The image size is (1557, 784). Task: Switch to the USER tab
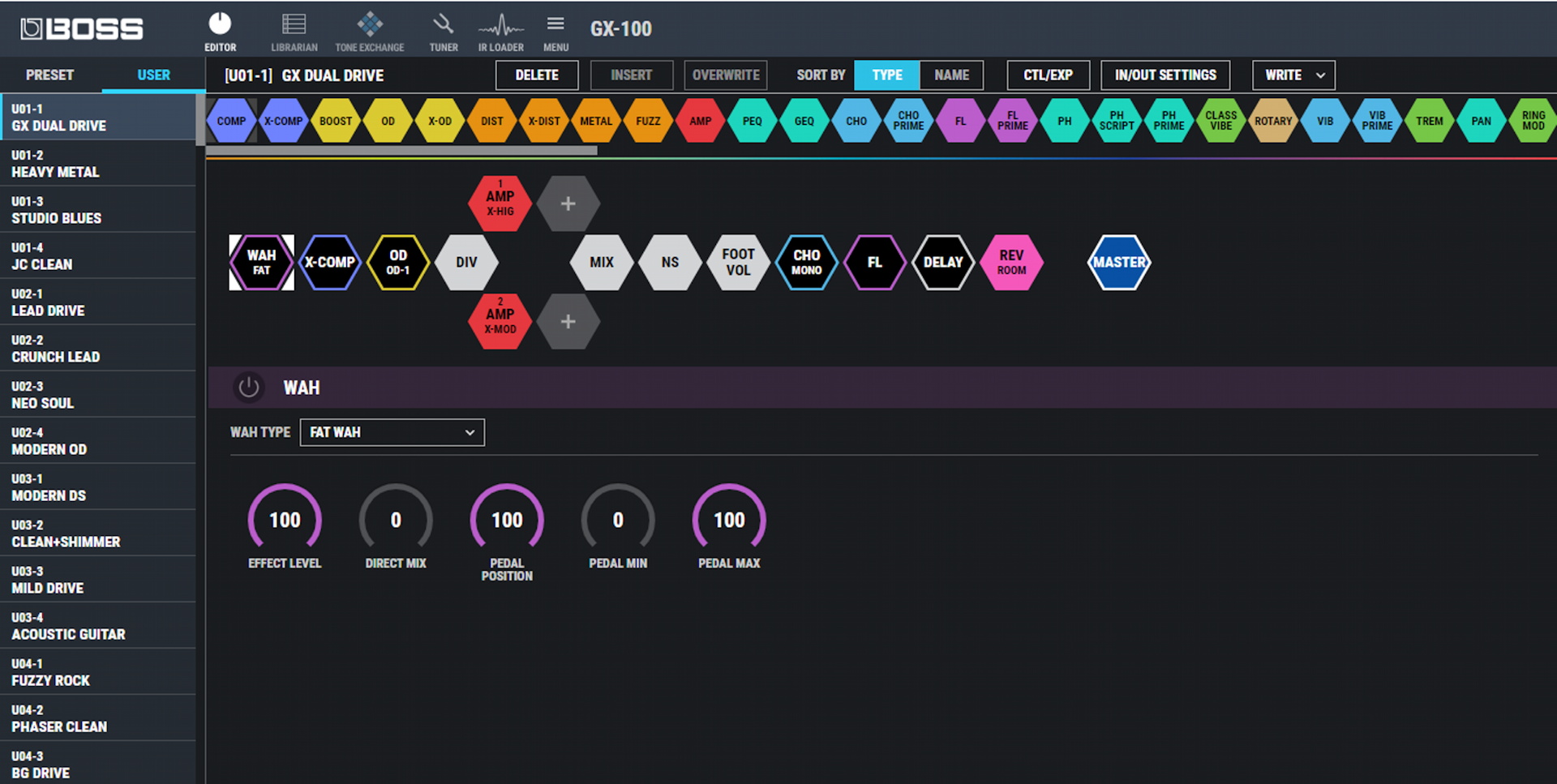(153, 75)
